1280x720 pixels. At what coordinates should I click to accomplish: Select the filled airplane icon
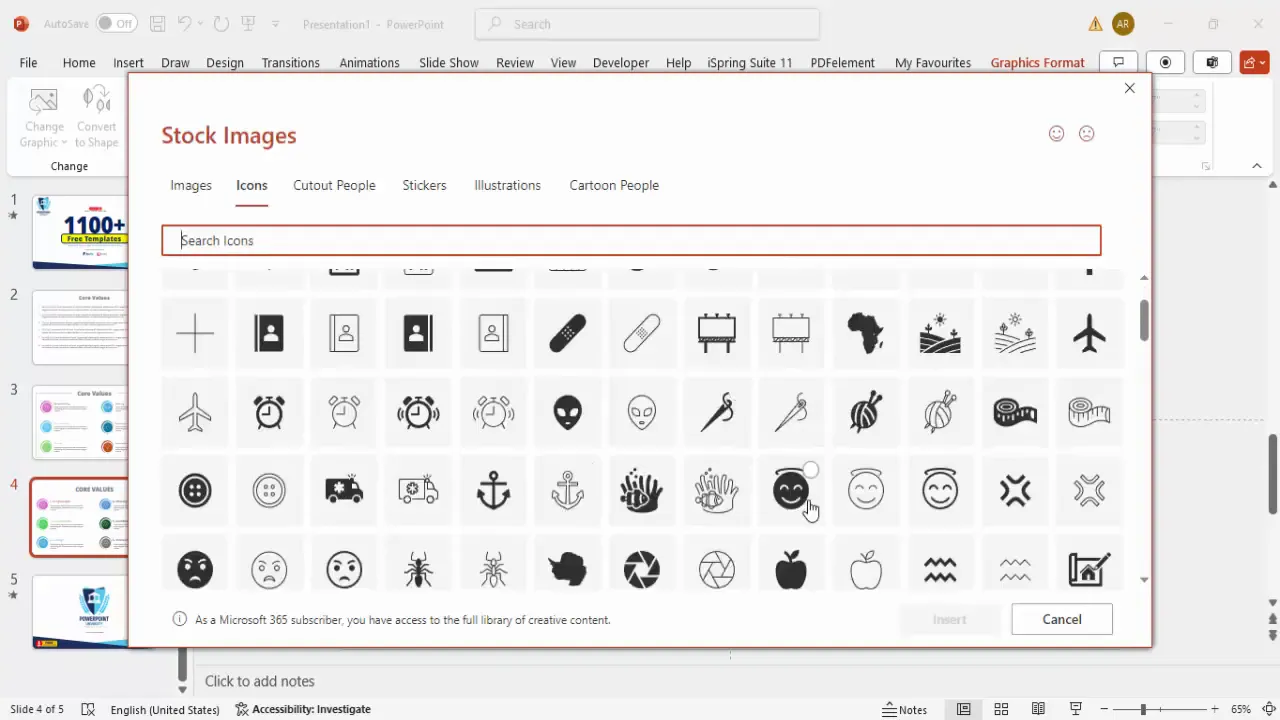(1089, 333)
